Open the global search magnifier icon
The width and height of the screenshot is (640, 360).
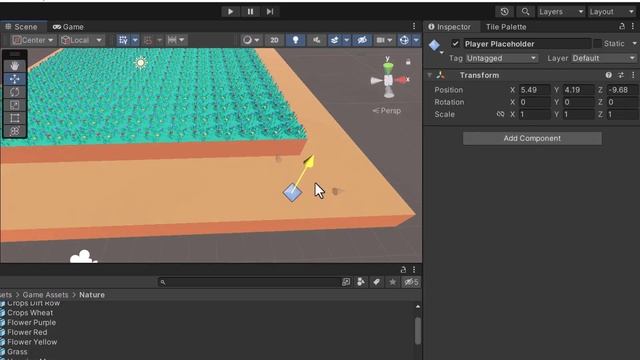[x=525, y=12]
